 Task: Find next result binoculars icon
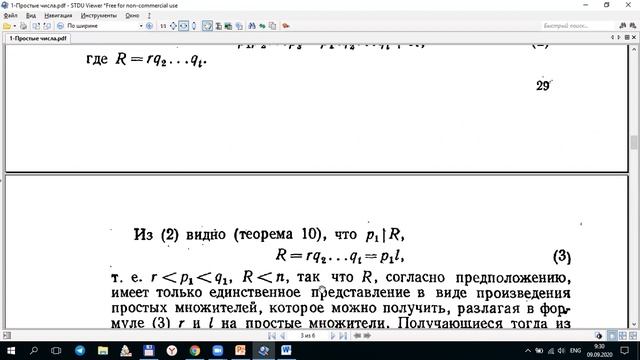coord(633,26)
